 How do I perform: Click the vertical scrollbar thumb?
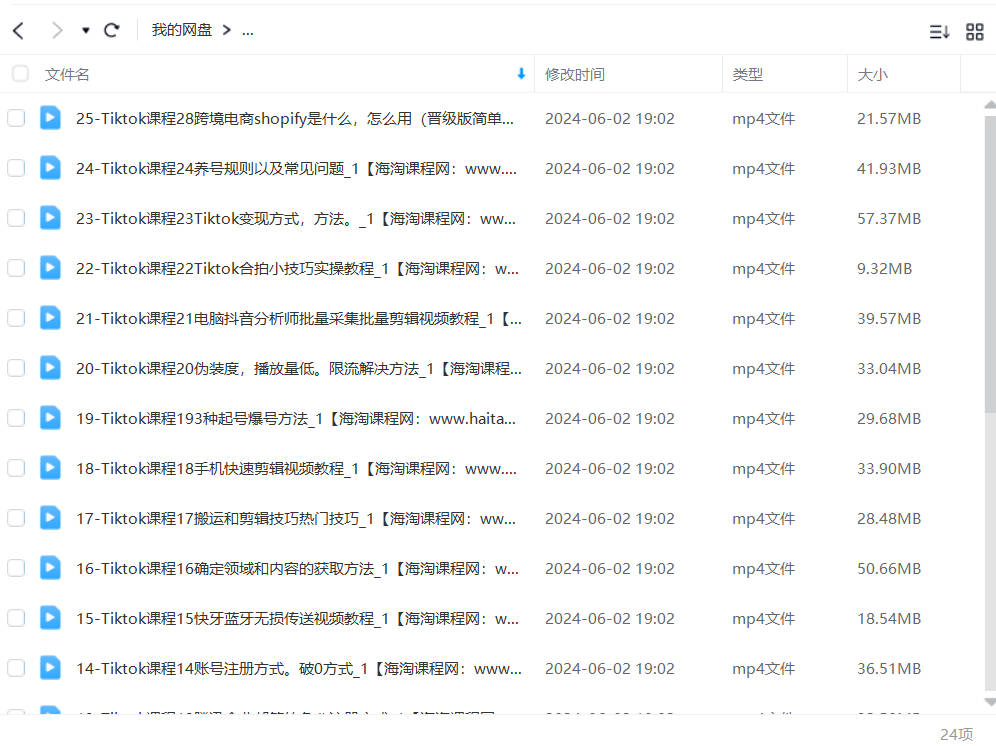click(x=990, y=264)
